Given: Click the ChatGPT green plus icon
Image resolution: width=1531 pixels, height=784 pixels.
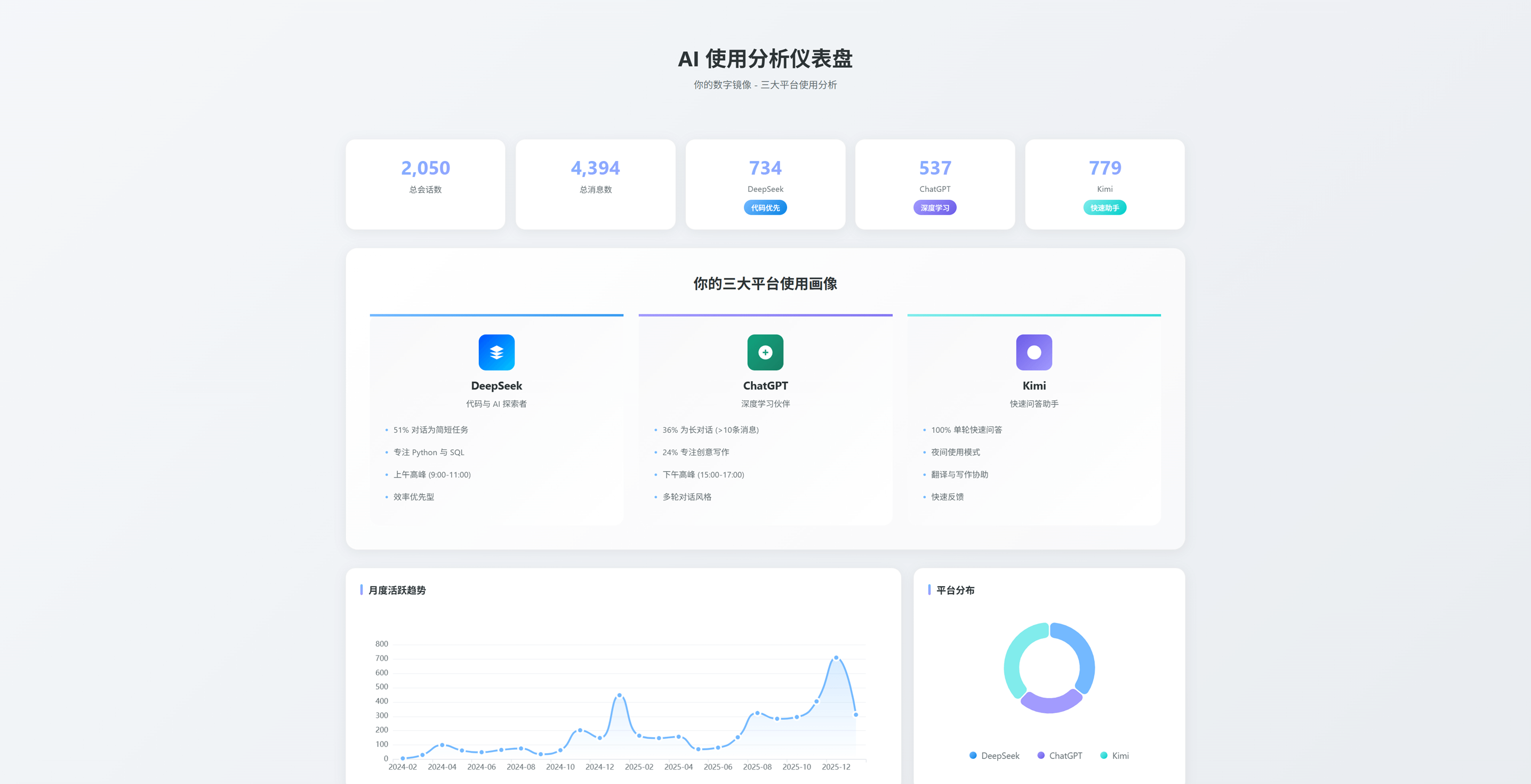Looking at the screenshot, I should (765, 352).
